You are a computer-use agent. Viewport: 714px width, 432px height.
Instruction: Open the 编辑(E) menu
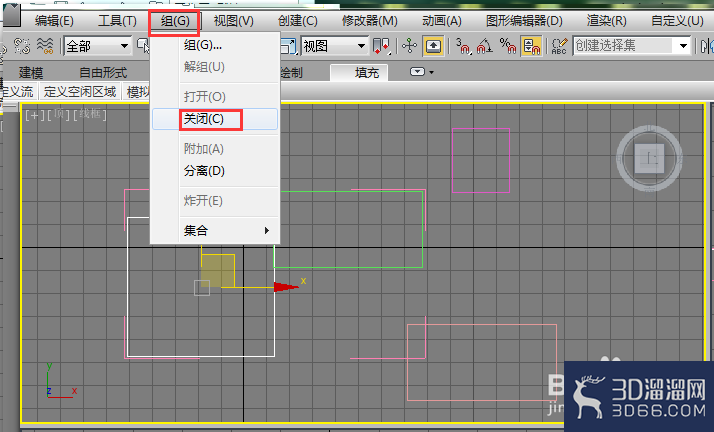(54, 21)
